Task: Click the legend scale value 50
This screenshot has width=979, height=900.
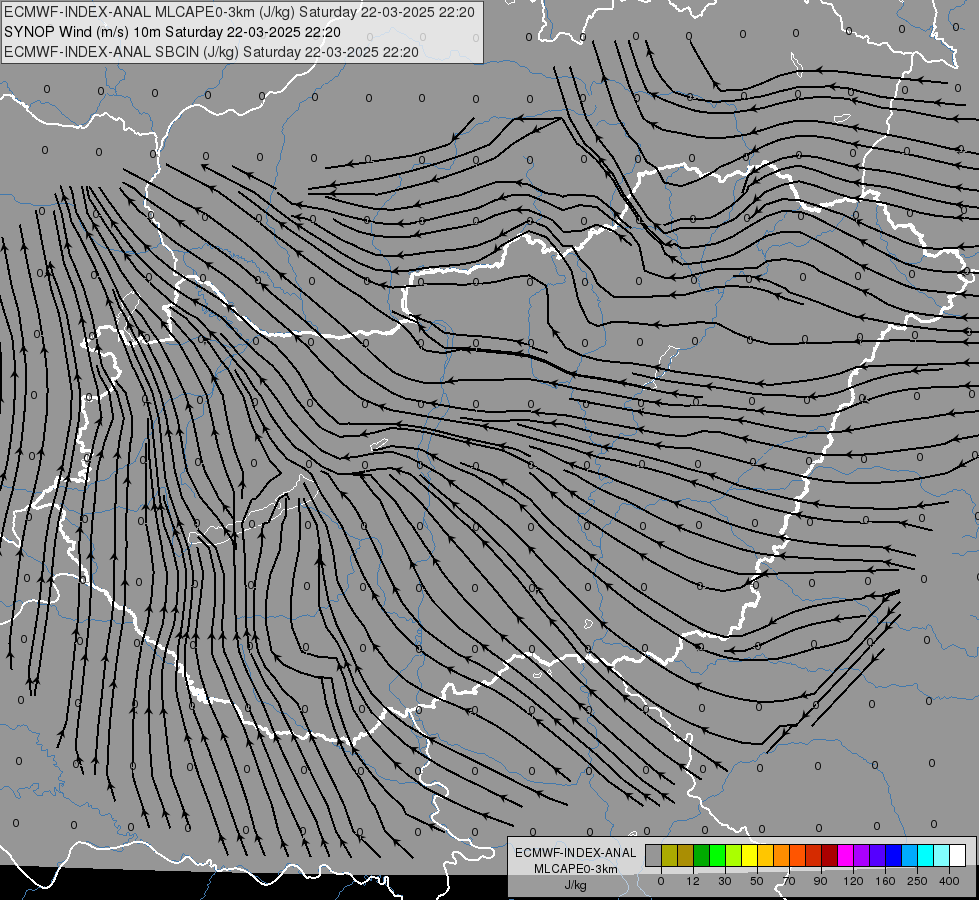Action: pyautogui.click(x=756, y=881)
